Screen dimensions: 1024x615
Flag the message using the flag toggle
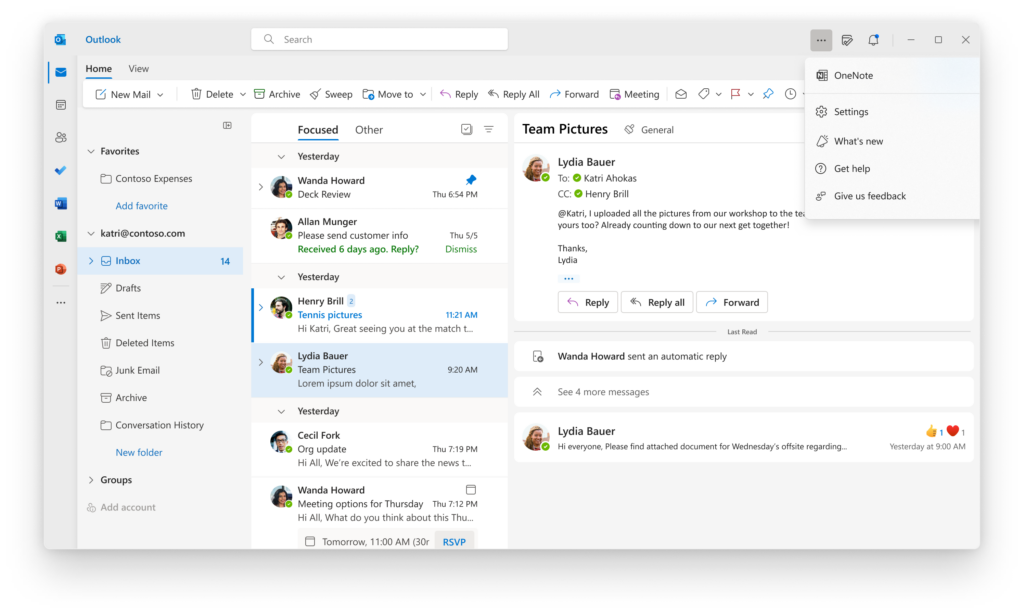(736, 93)
